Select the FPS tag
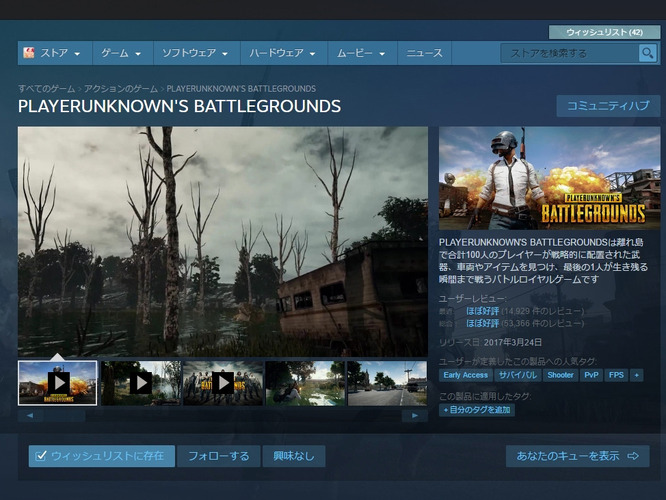 tap(616, 375)
